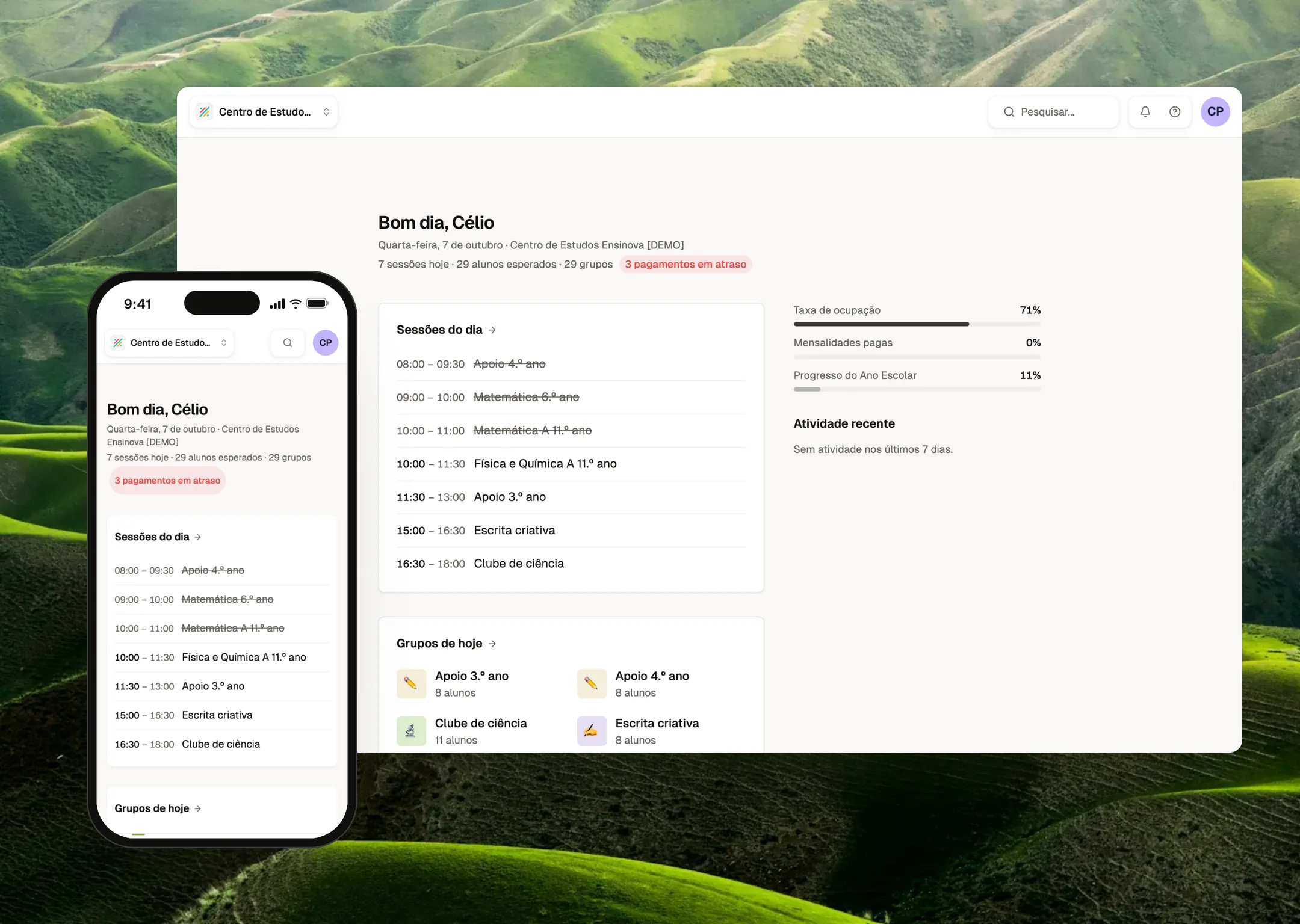
Task: Tap the phone cellular signal icon
Action: point(277,304)
